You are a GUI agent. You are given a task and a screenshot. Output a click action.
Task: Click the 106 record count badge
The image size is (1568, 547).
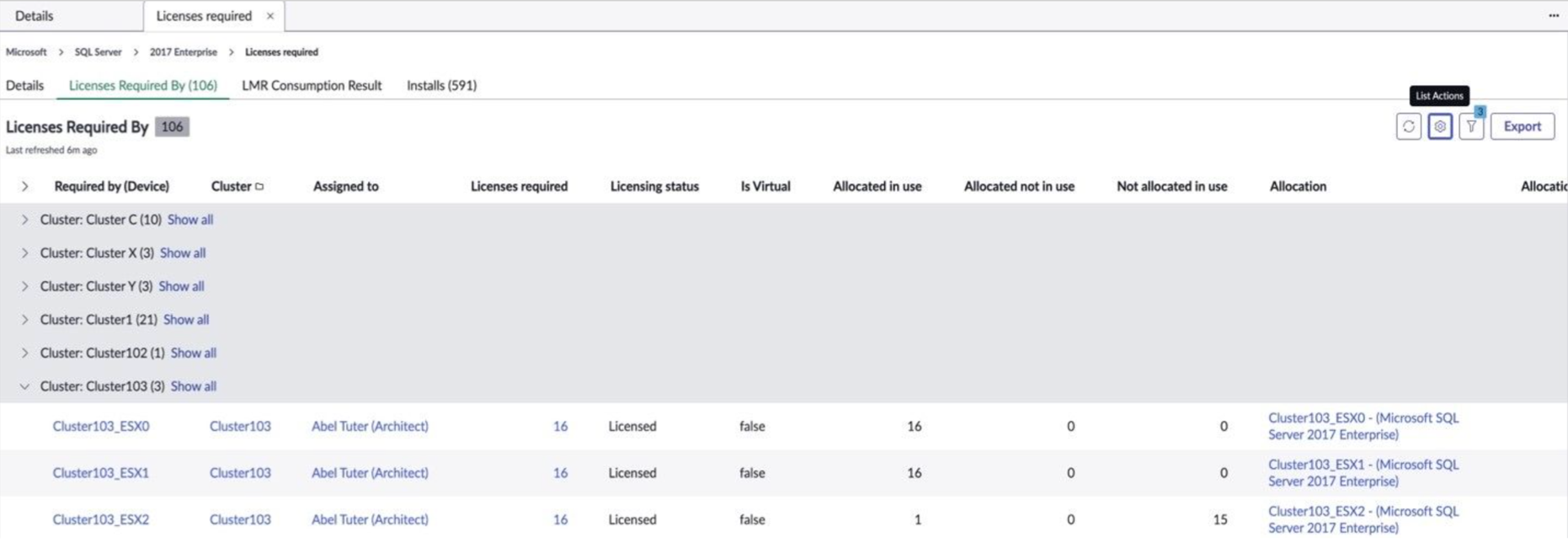[172, 127]
